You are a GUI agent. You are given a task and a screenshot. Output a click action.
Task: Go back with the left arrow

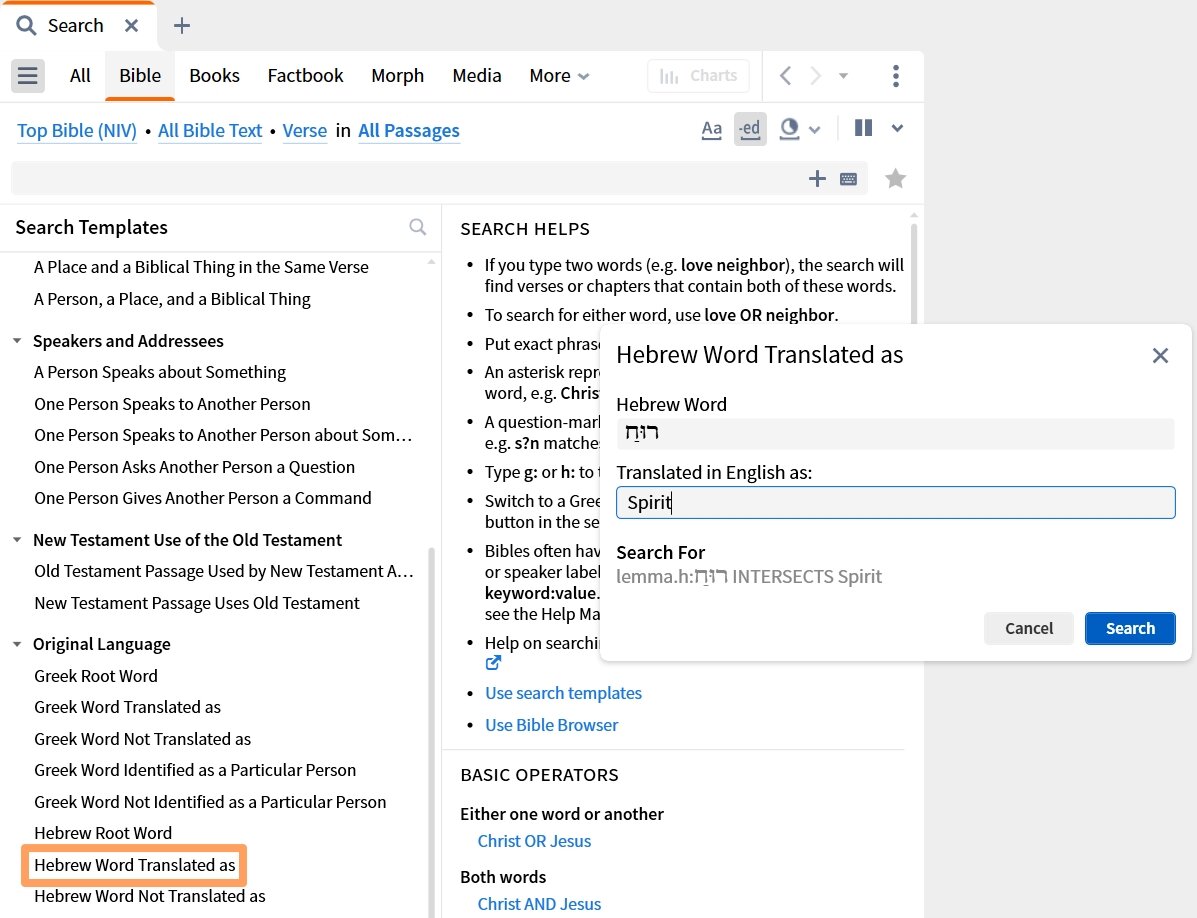(786, 76)
